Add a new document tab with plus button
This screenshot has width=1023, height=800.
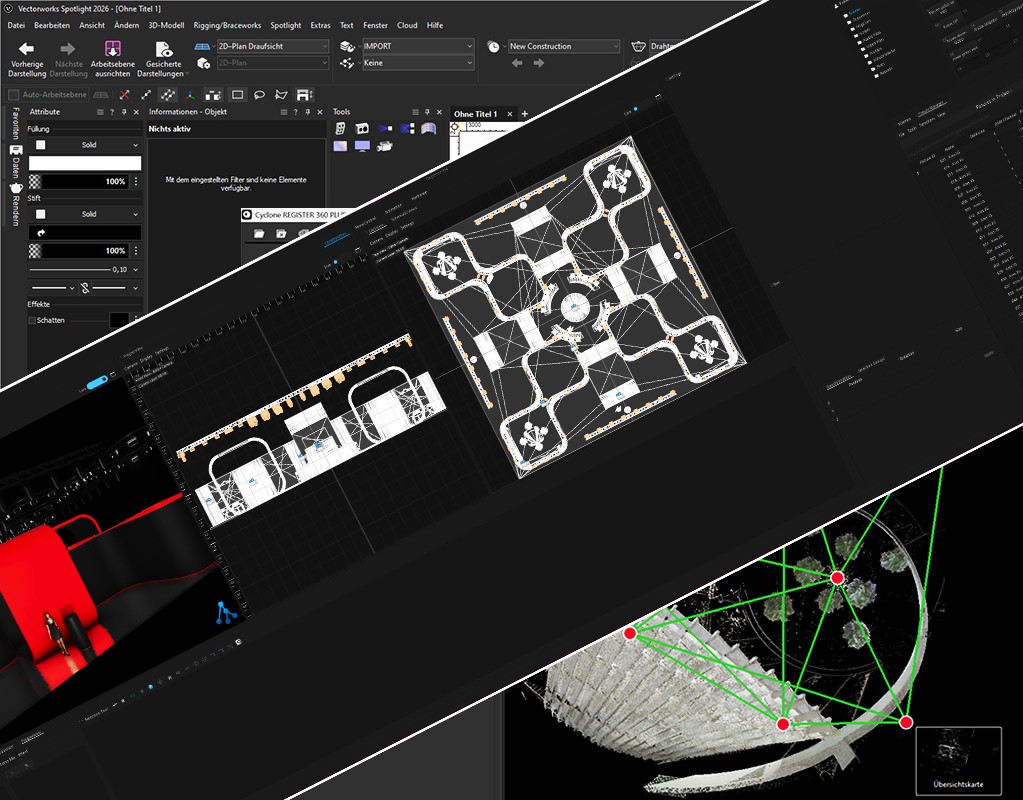tap(525, 114)
